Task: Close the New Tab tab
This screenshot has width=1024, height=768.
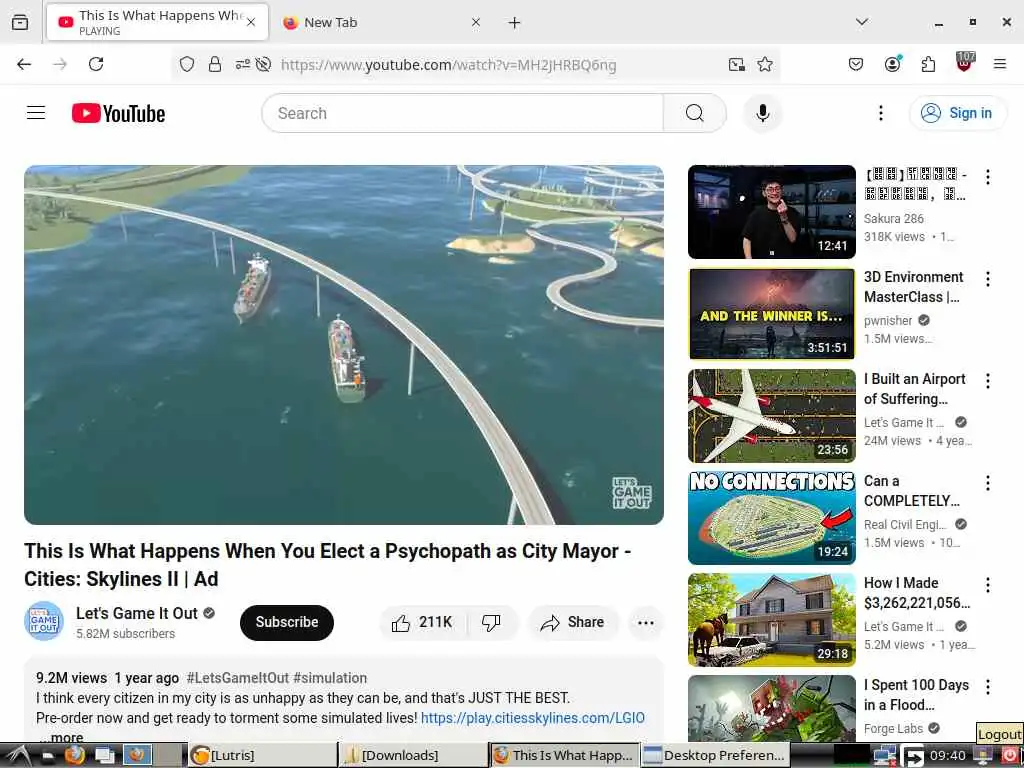Action: (x=476, y=22)
